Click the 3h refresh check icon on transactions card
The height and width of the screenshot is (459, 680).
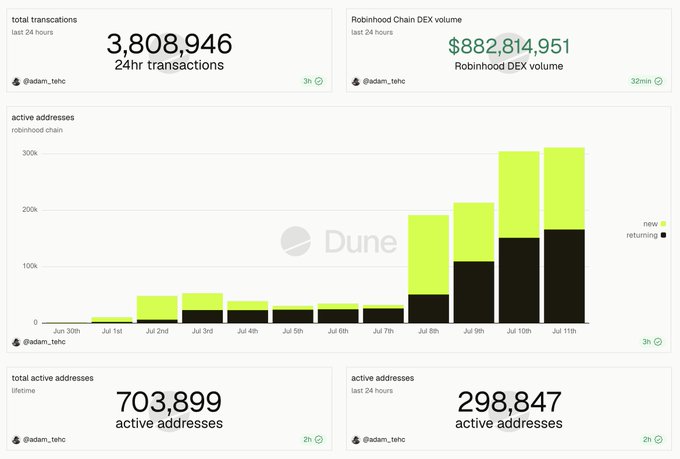(x=319, y=81)
